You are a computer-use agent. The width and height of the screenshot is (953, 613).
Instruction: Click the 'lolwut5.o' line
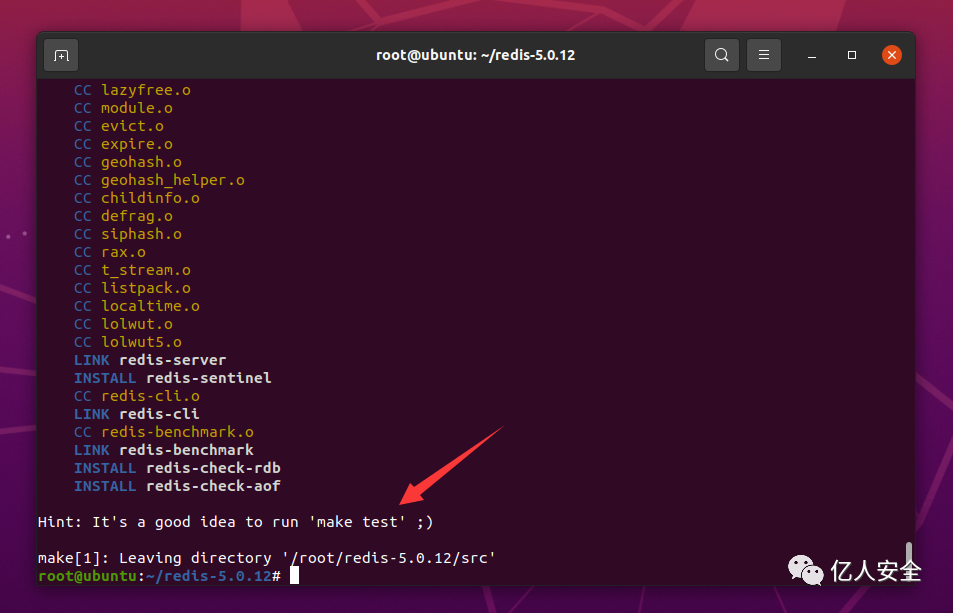tap(128, 342)
